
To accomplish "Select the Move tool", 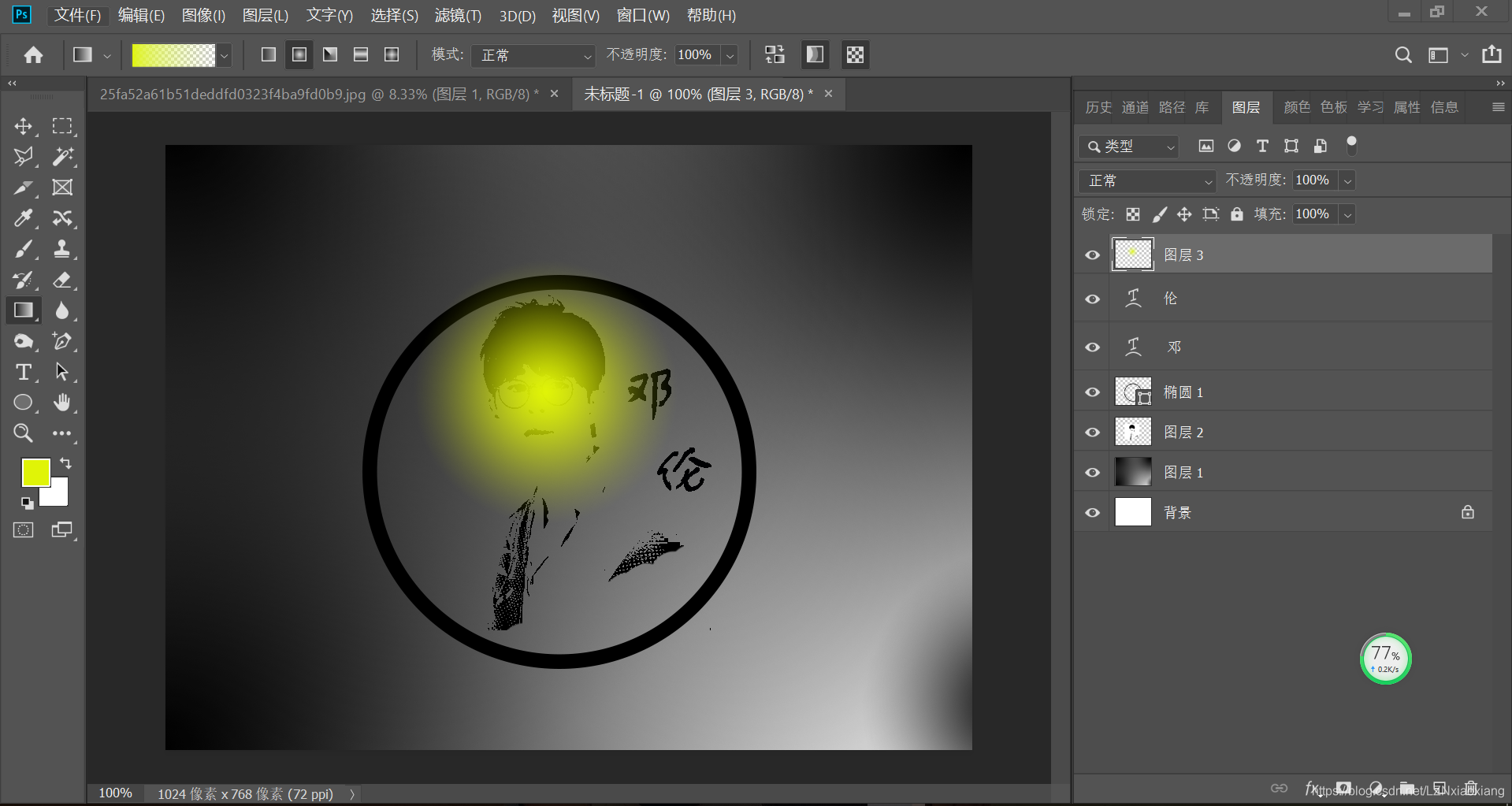I will tap(23, 126).
